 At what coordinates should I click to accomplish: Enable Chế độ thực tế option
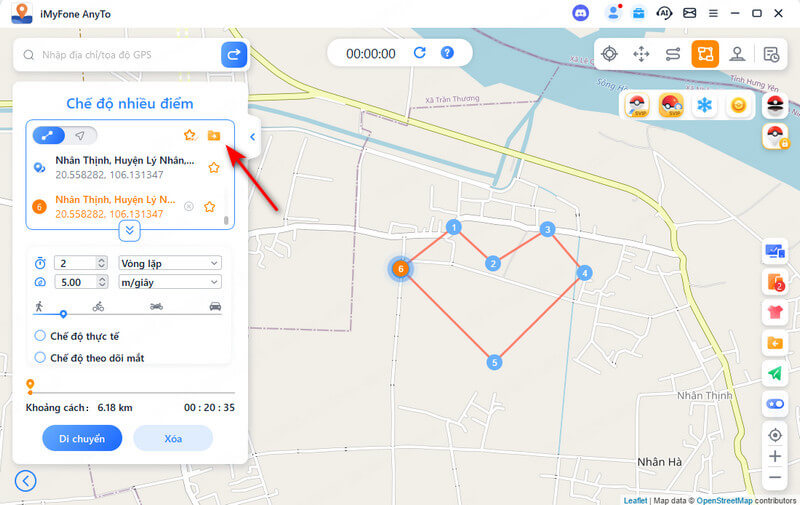click(x=41, y=336)
